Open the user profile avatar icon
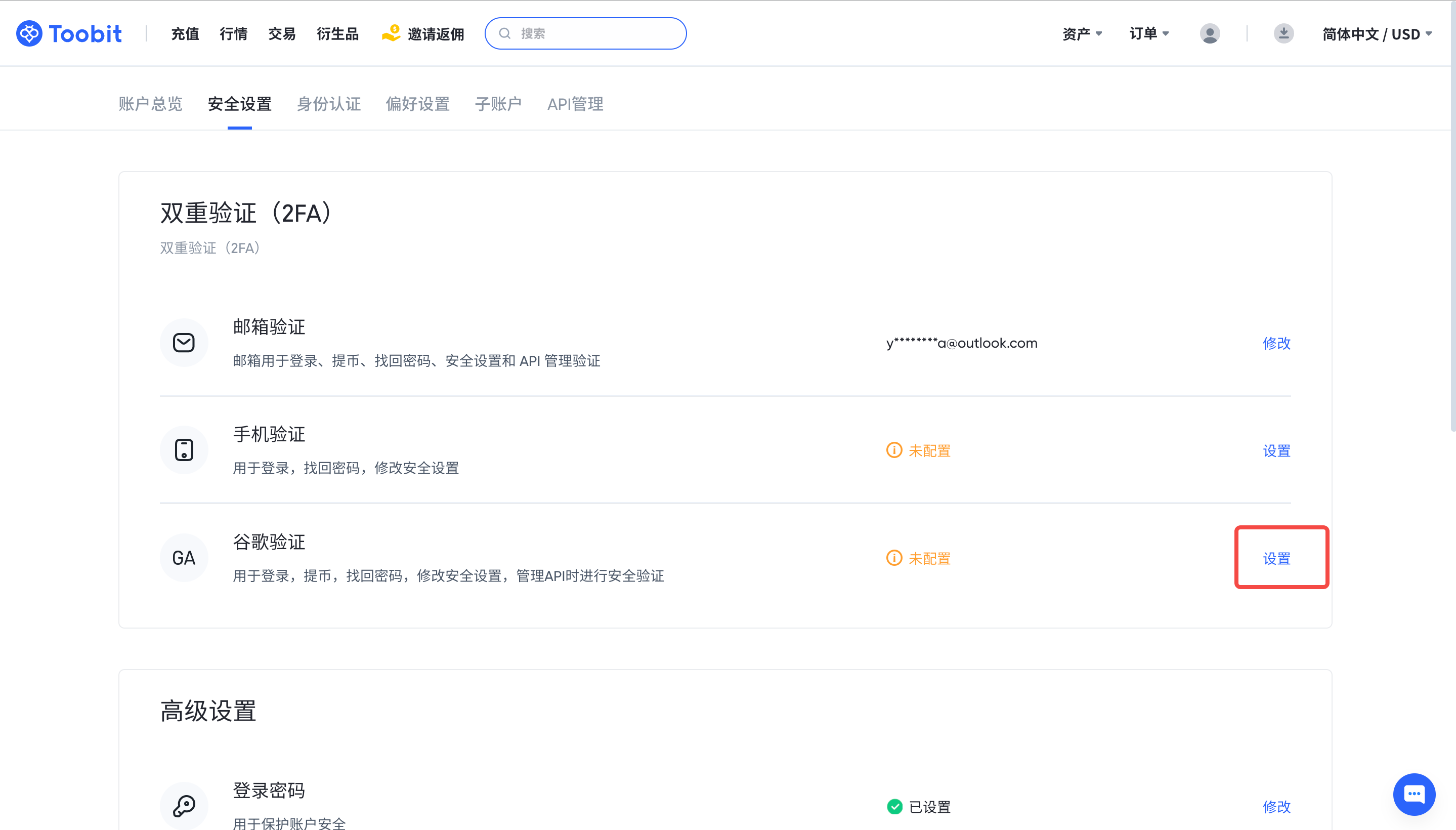The width and height of the screenshot is (1456, 830). [1209, 33]
